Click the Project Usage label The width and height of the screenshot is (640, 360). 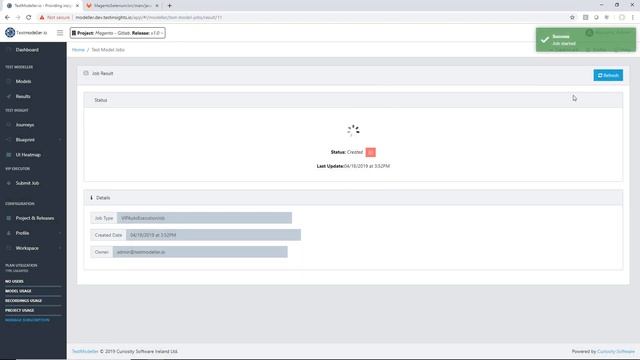[x=20, y=311]
